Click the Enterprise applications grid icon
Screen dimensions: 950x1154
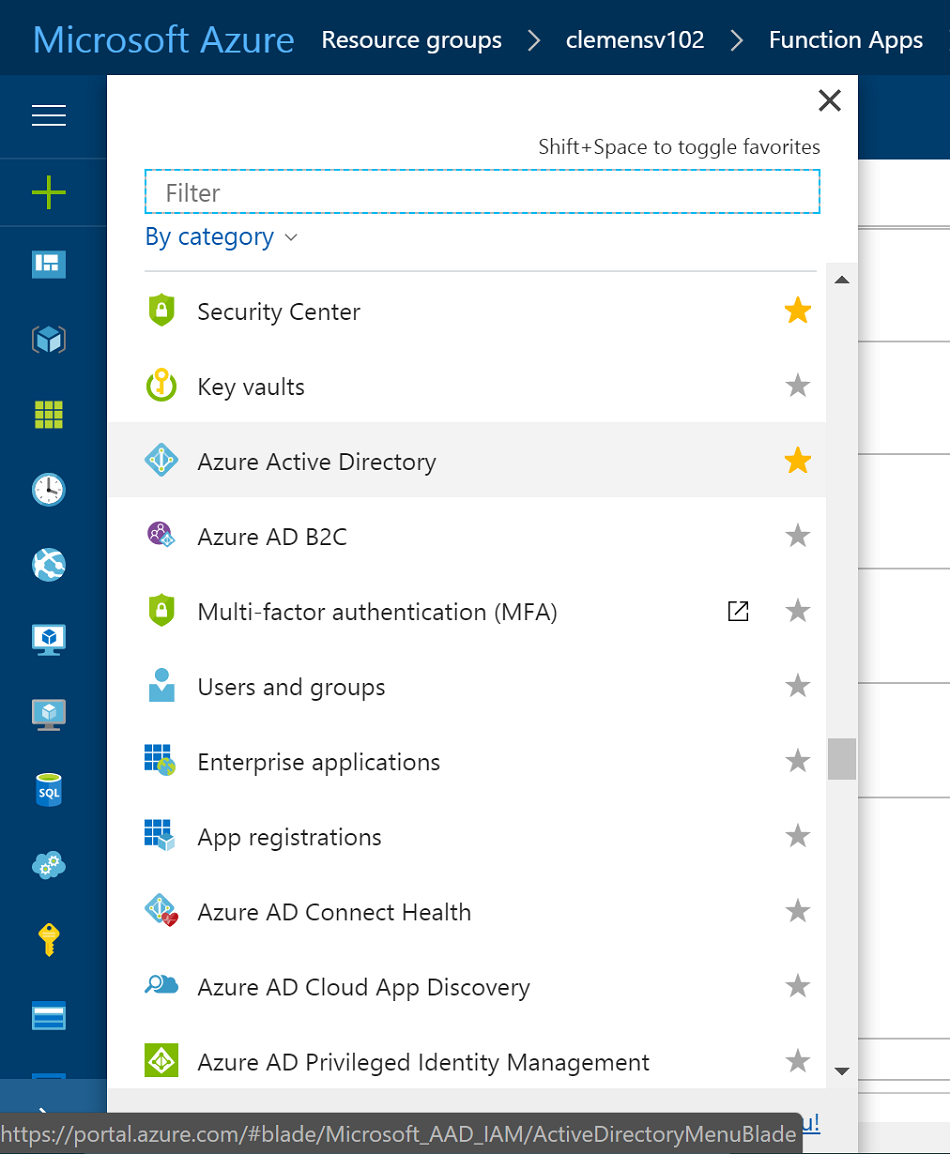[160, 760]
